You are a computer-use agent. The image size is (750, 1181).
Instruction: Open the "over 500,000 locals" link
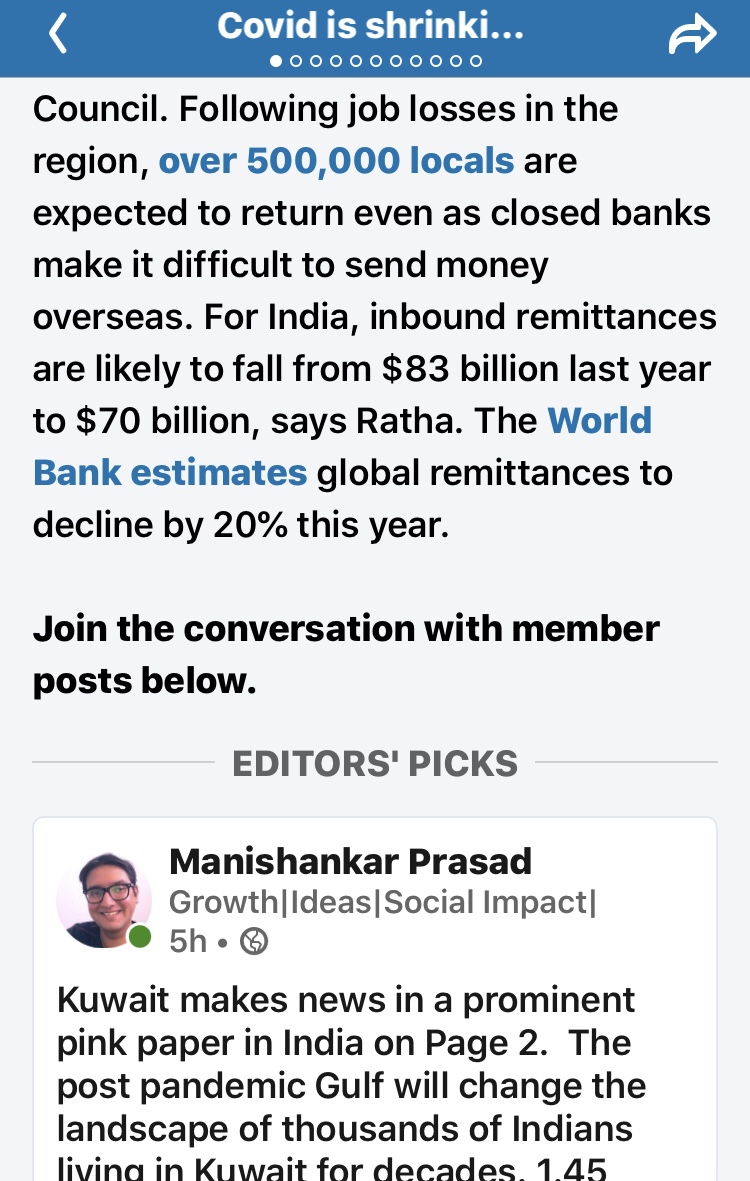pyautogui.click(x=336, y=160)
